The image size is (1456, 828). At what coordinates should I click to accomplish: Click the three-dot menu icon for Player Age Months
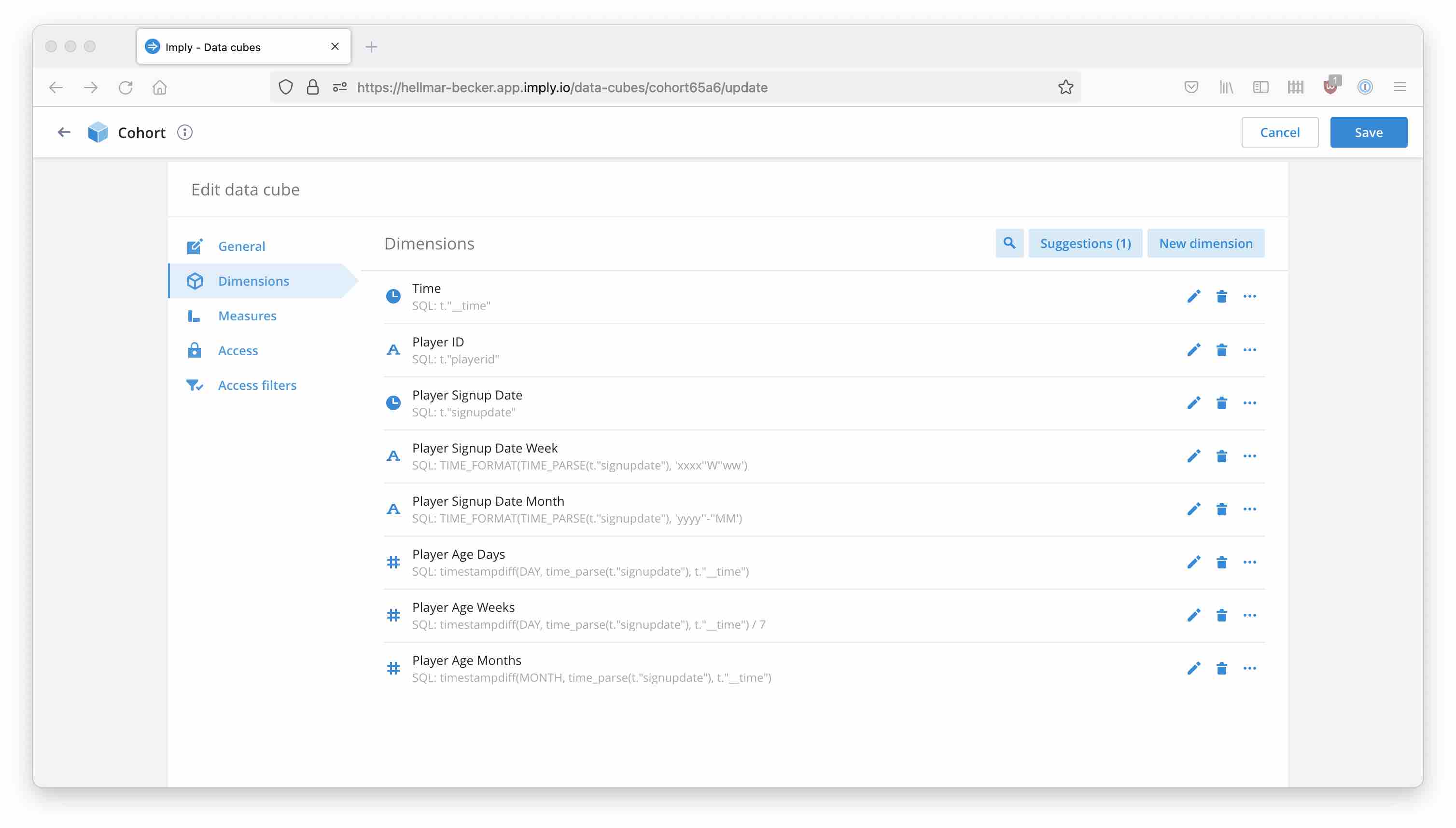[x=1250, y=668]
